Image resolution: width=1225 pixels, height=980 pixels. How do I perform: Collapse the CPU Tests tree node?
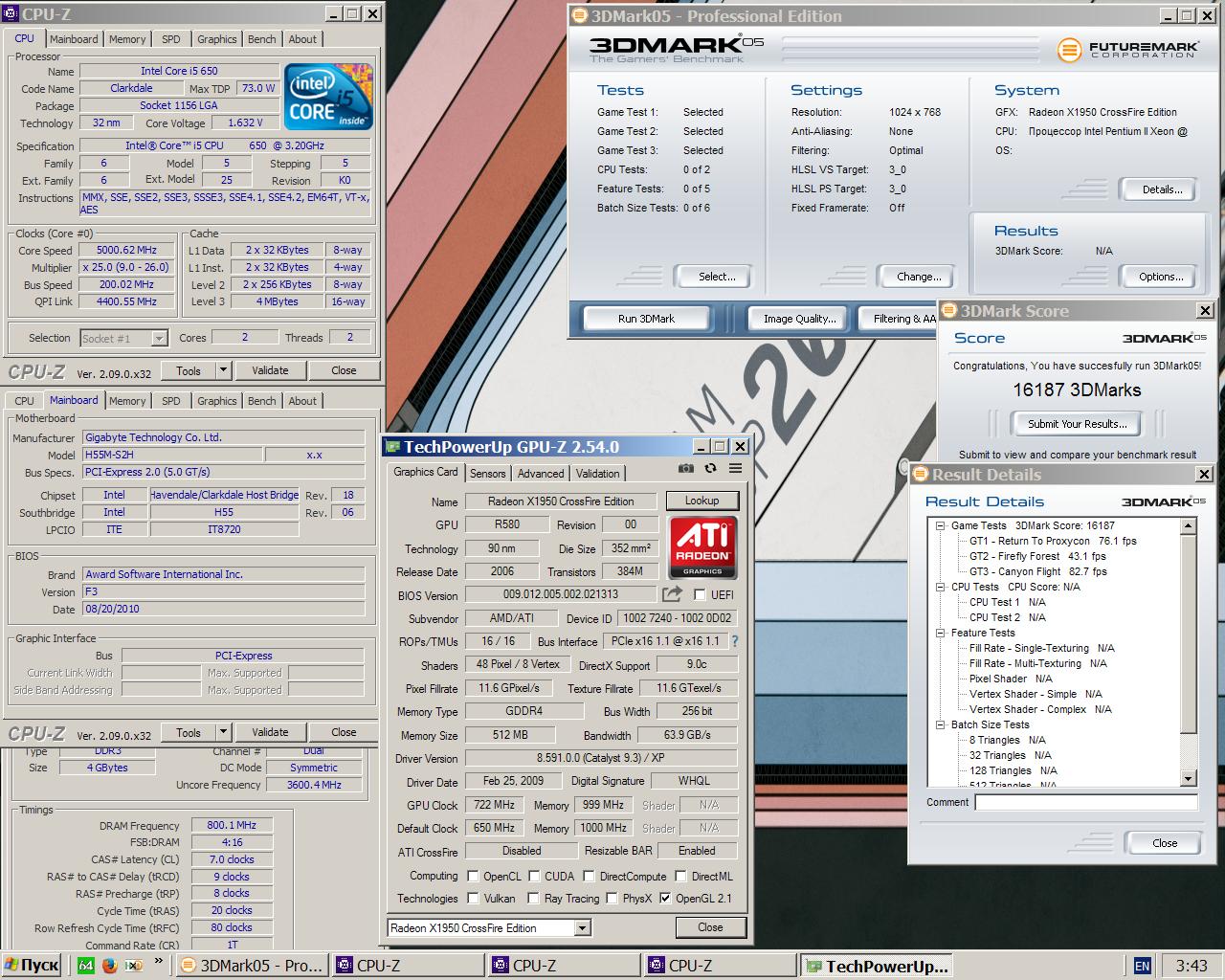pyautogui.click(x=940, y=587)
